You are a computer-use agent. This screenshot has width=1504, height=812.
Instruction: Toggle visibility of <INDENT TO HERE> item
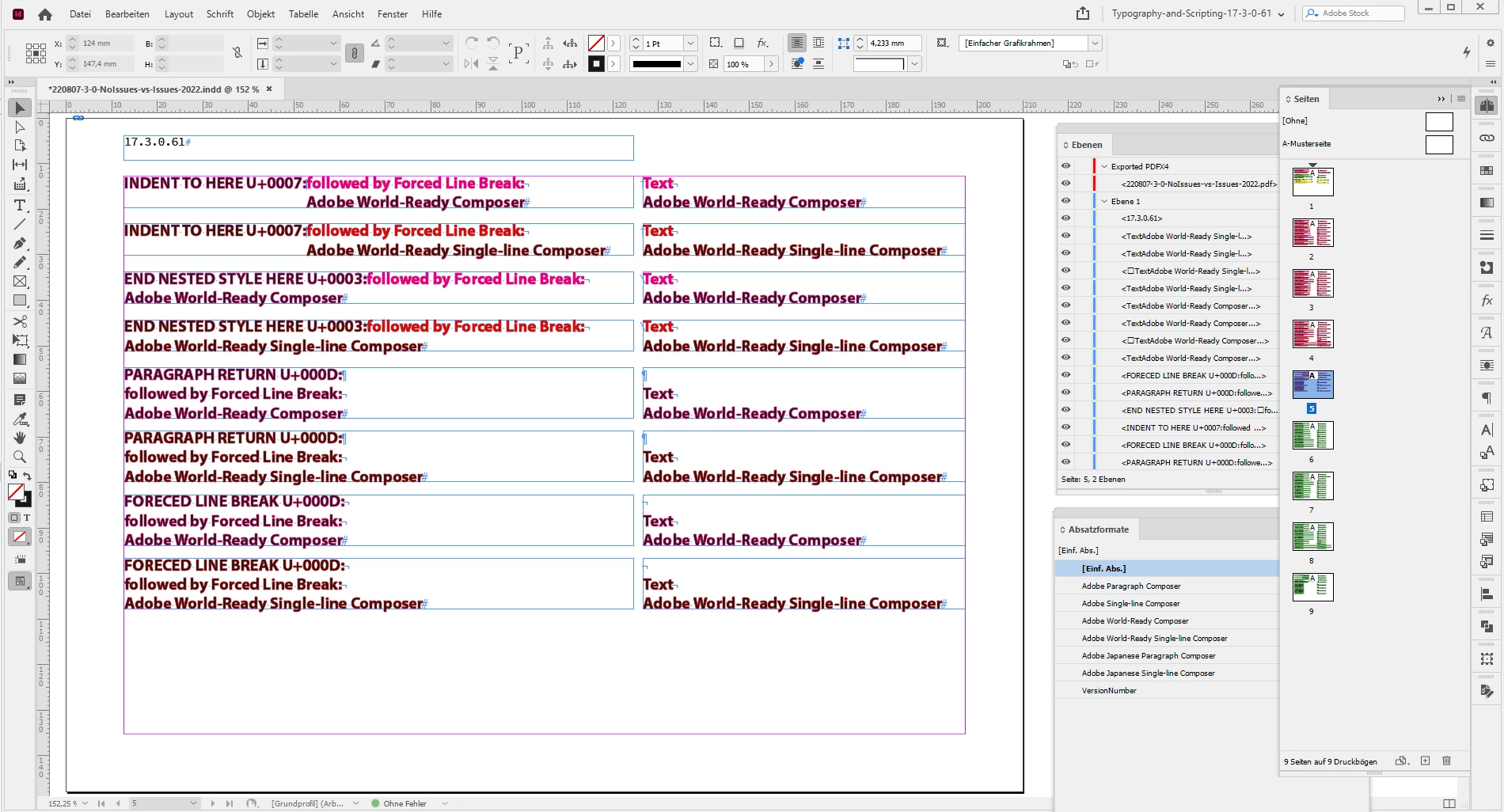click(1065, 427)
